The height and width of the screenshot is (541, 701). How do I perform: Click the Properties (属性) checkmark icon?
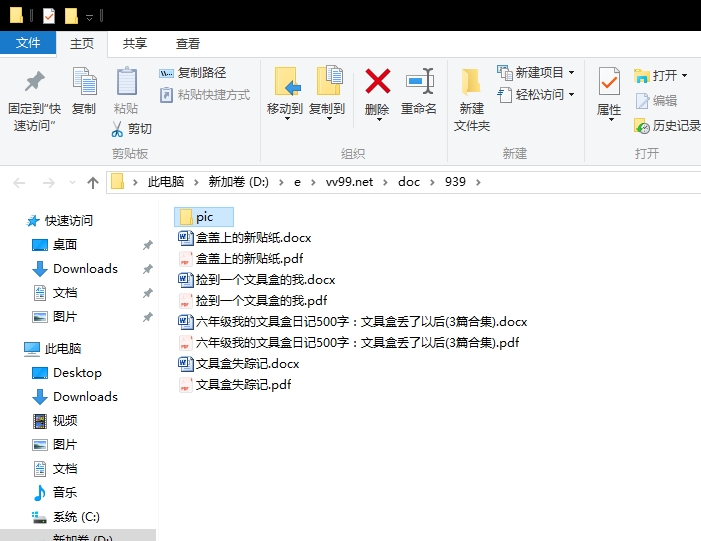click(x=609, y=82)
